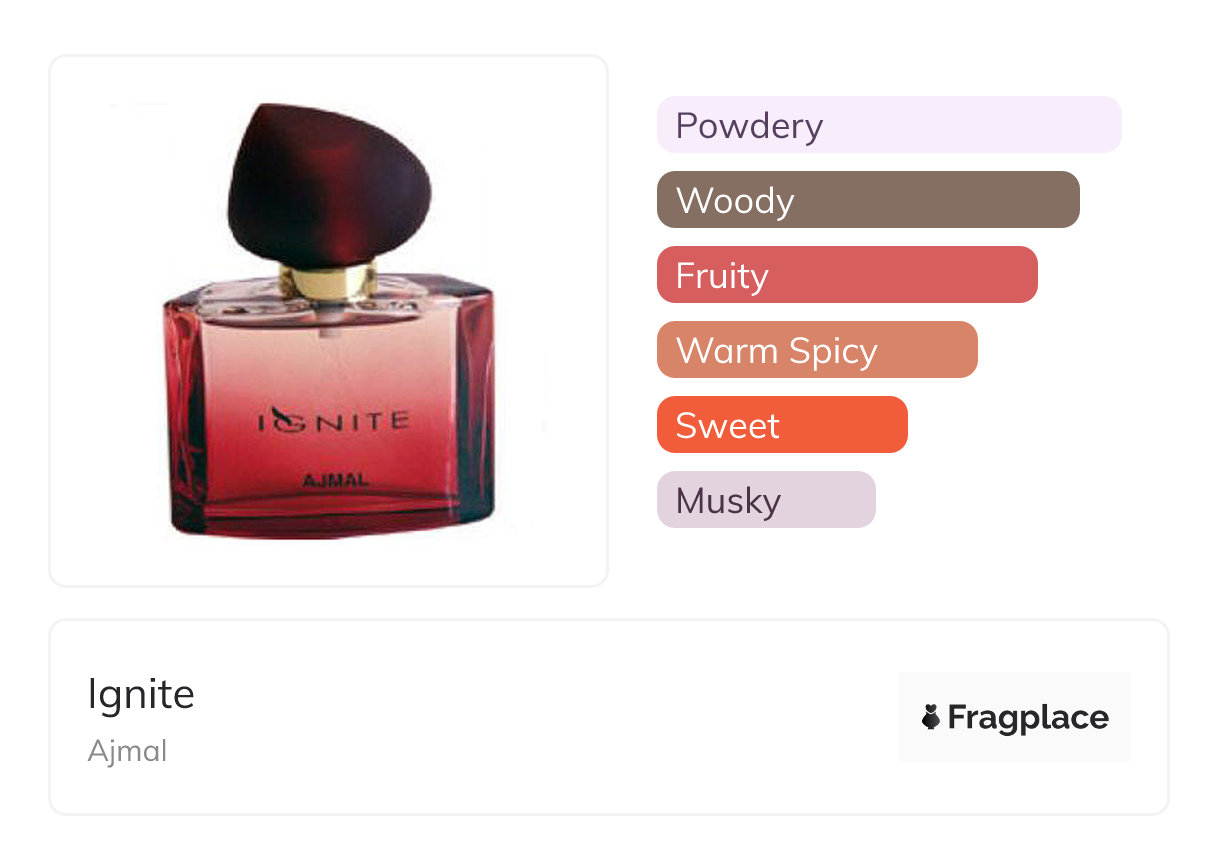1218x864 pixels.
Task: Click the Fruity accord bar
Action: 847,275
